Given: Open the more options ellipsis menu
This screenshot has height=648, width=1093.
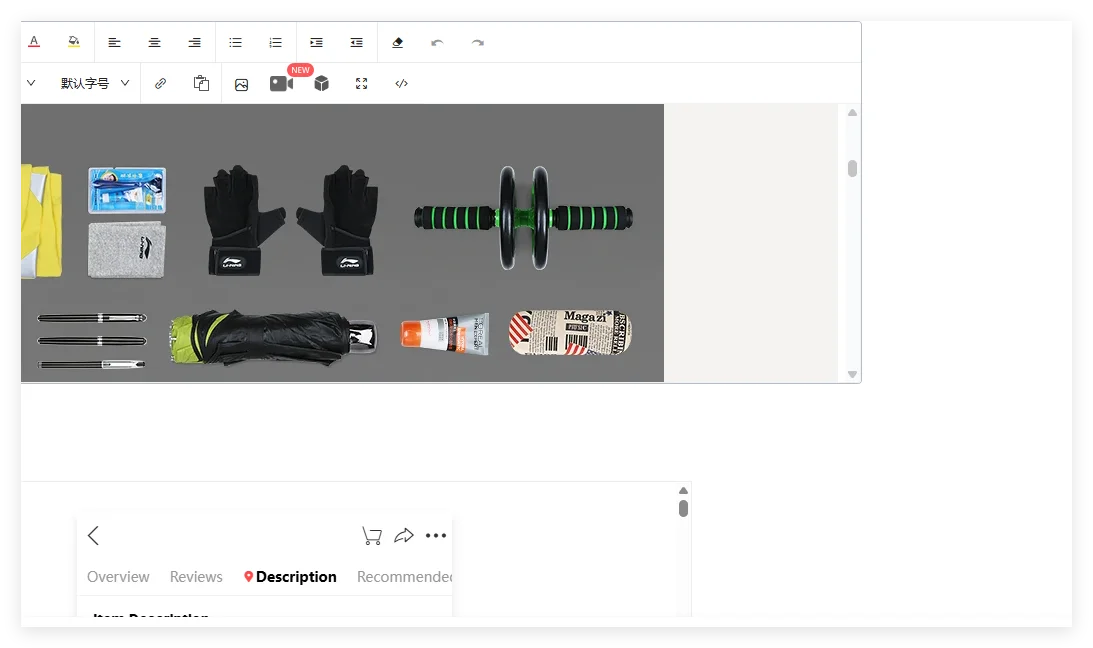Looking at the screenshot, I should pyautogui.click(x=436, y=536).
